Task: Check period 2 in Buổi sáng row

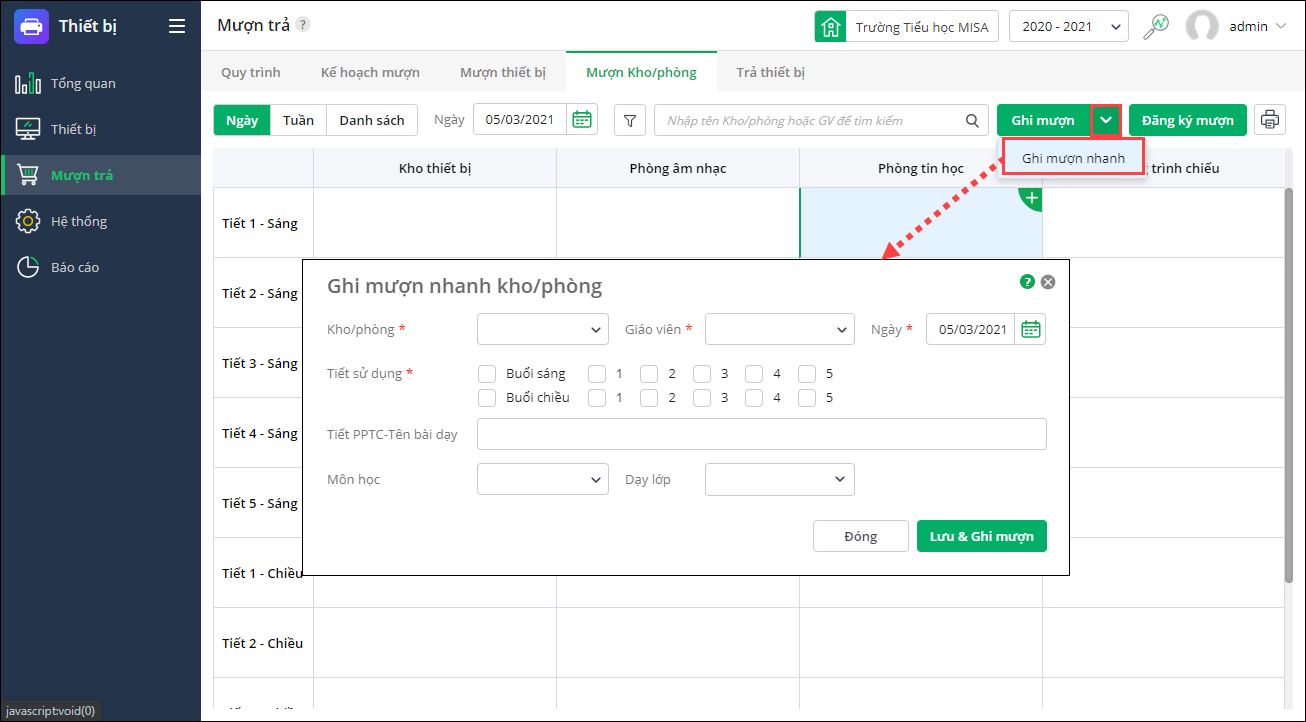Action: 649,374
